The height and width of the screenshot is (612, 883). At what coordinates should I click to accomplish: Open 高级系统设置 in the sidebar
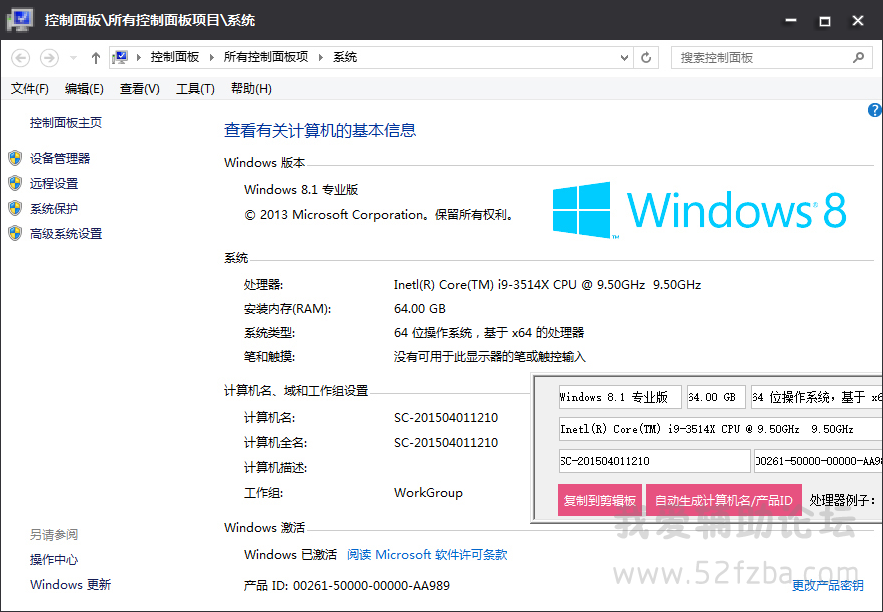[66, 234]
